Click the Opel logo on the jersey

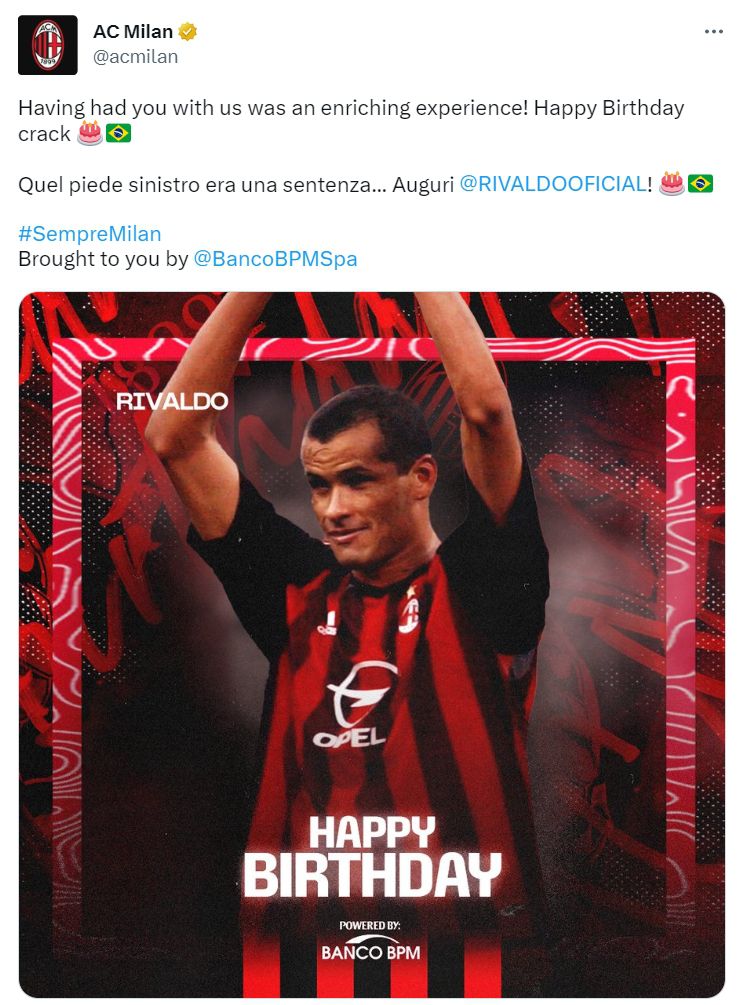[353, 704]
